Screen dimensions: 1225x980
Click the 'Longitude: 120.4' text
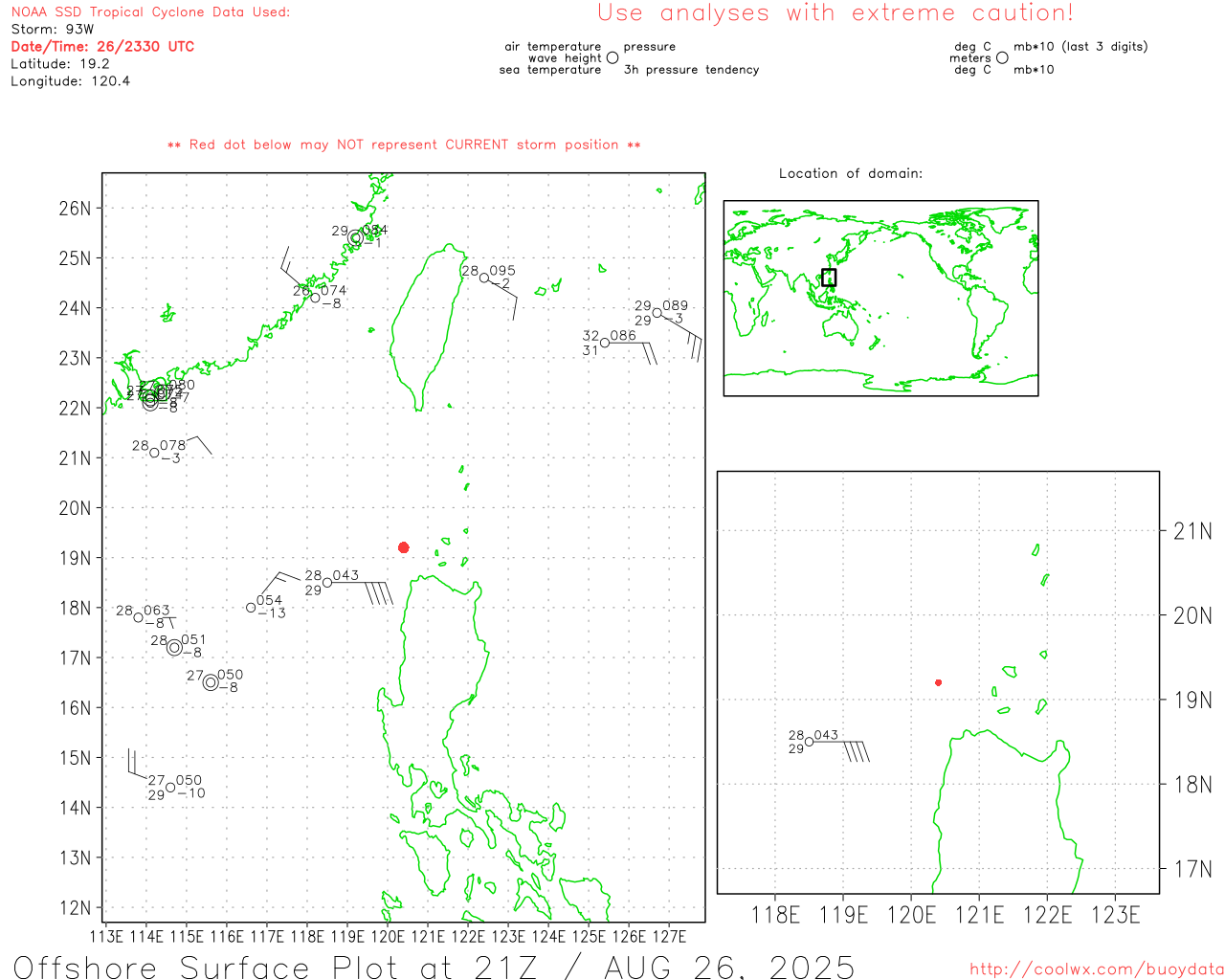[70, 80]
